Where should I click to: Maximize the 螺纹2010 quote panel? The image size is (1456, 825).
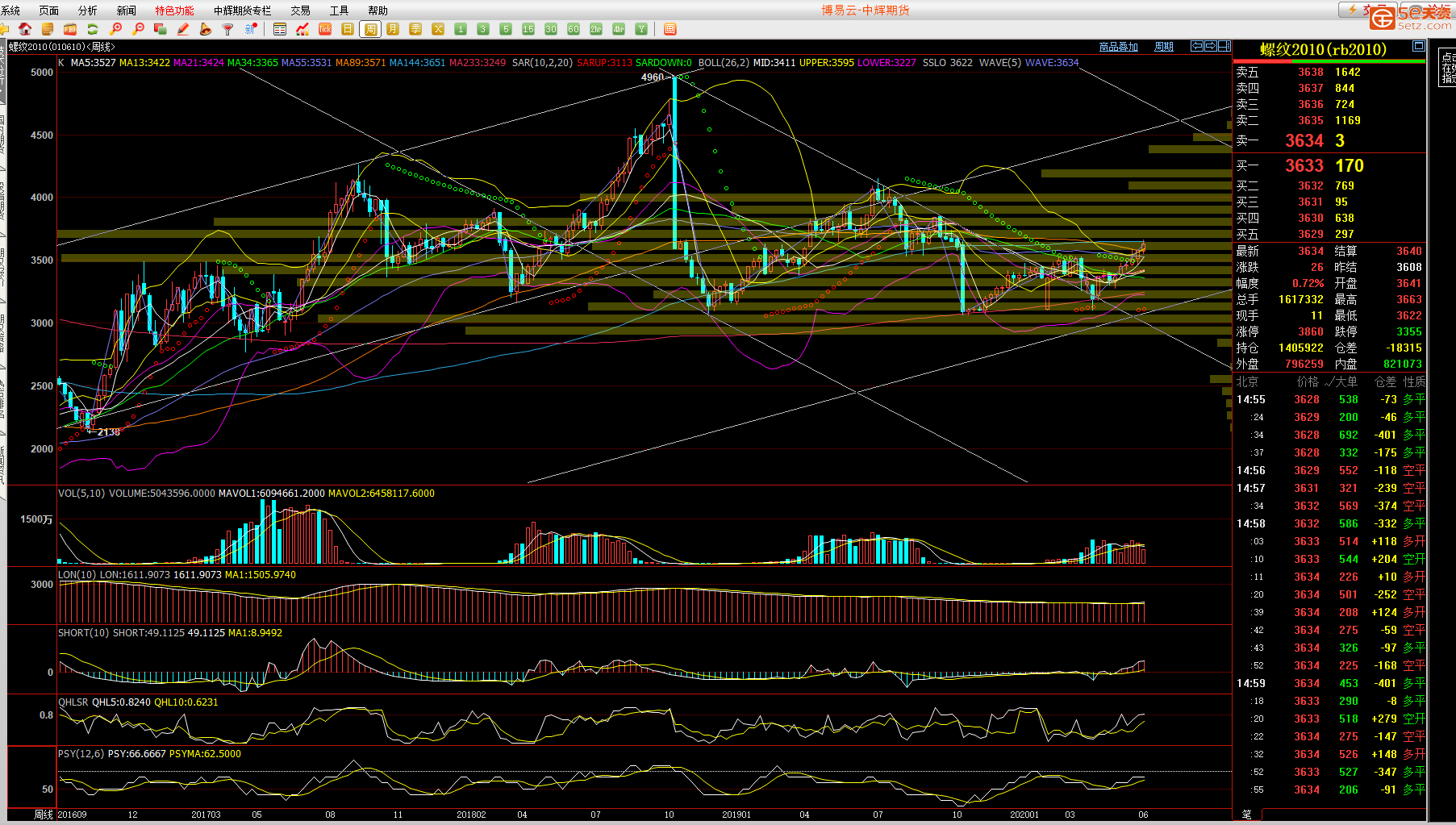1419,47
